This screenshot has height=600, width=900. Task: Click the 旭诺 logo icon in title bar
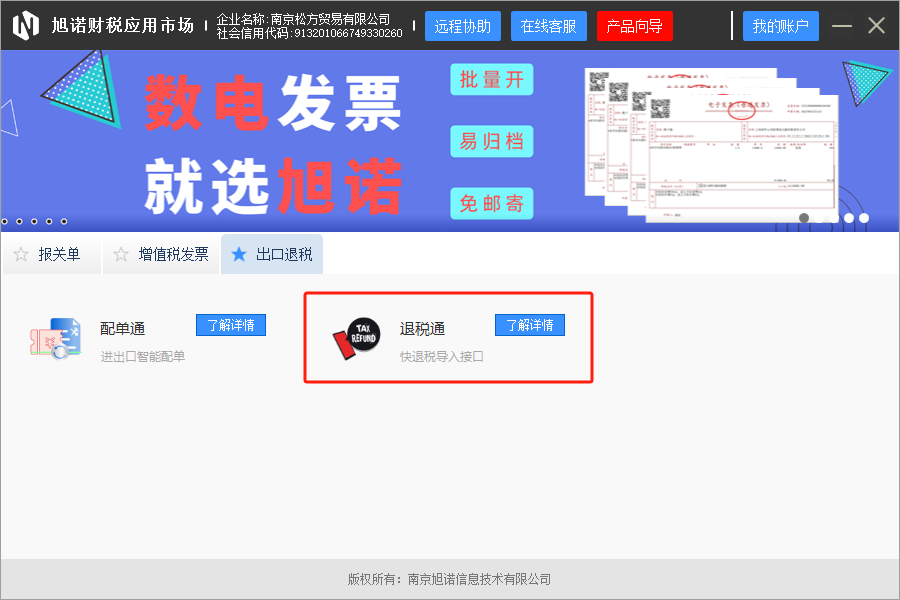(x=26, y=25)
